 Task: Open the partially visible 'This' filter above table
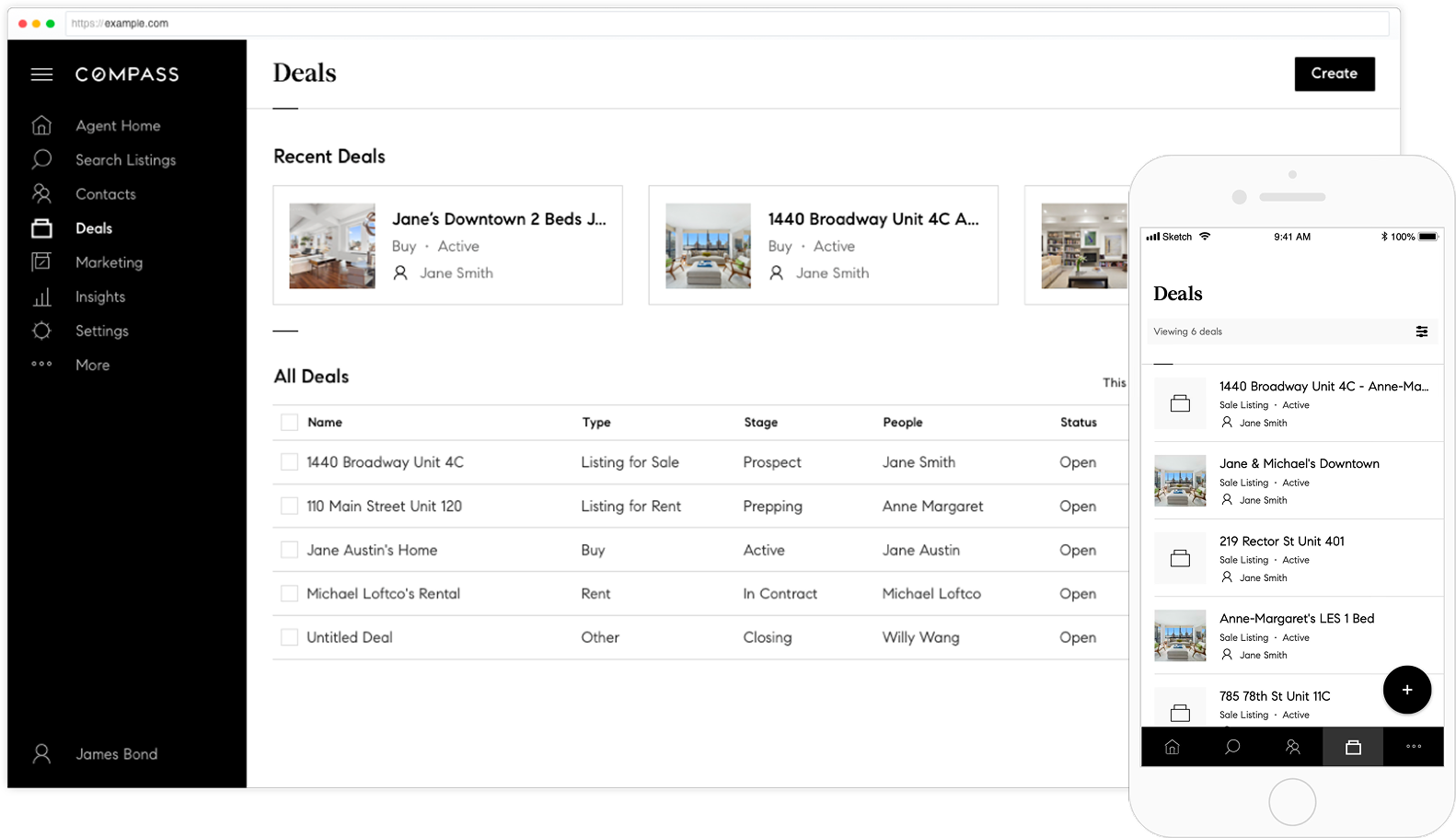[x=1115, y=382]
